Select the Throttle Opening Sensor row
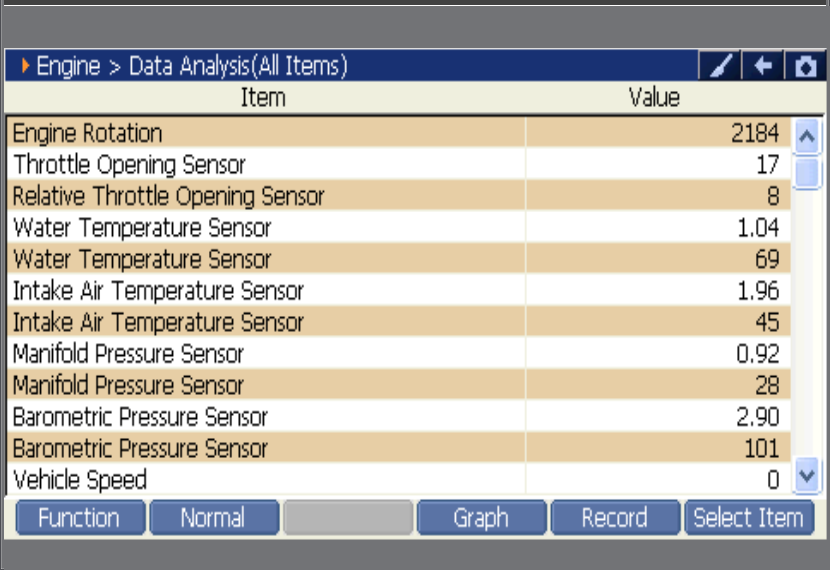830x570 pixels. [399, 164]
